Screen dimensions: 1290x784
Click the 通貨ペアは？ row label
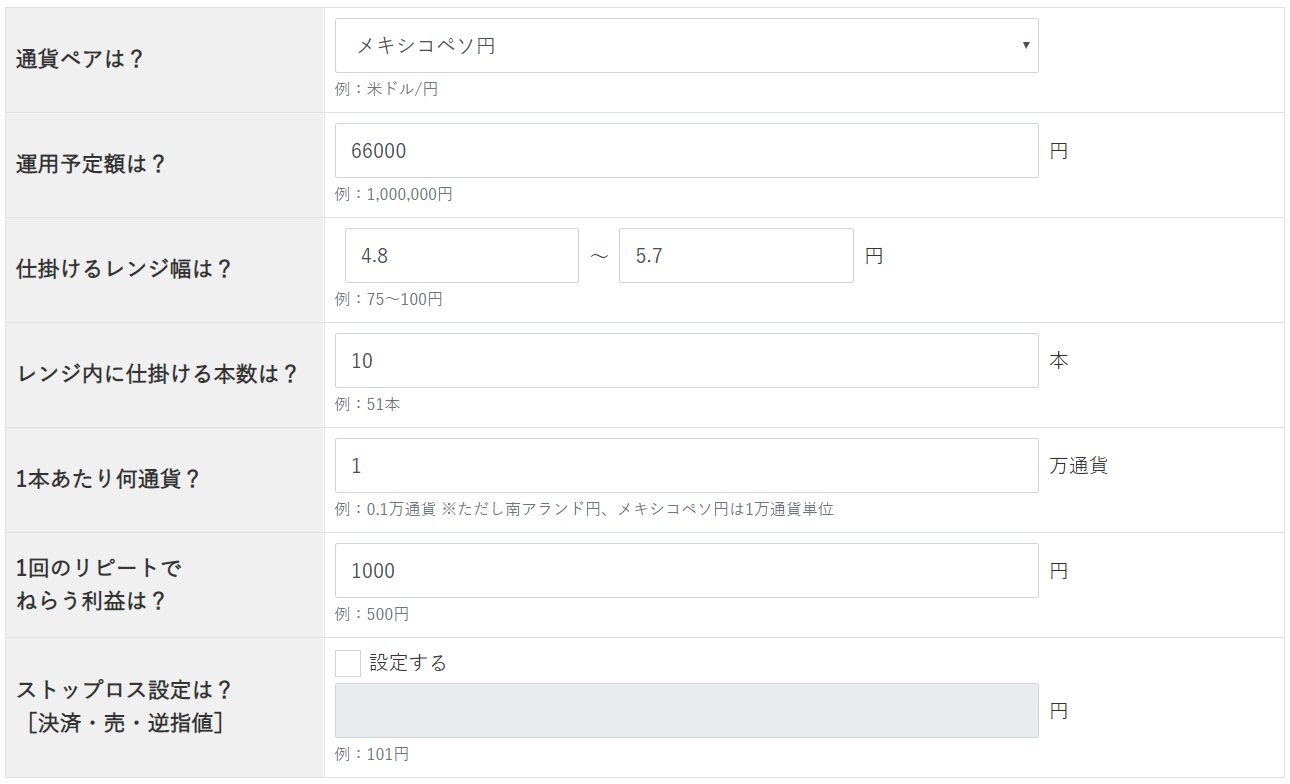point(80,59)
